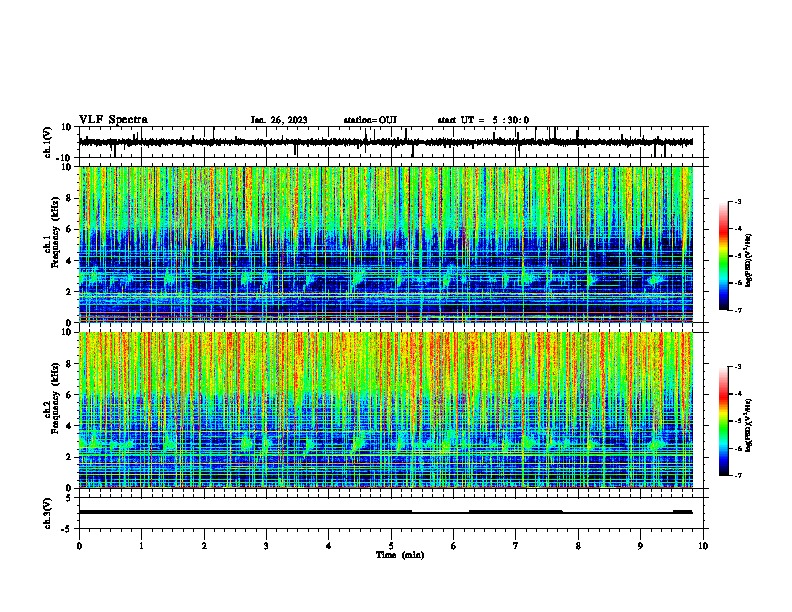Image resolution: width=792 pixels, height=612 pixels.
Task: Select the "start UT = 5:30:0" header text
Action: (x=483, y=120)
